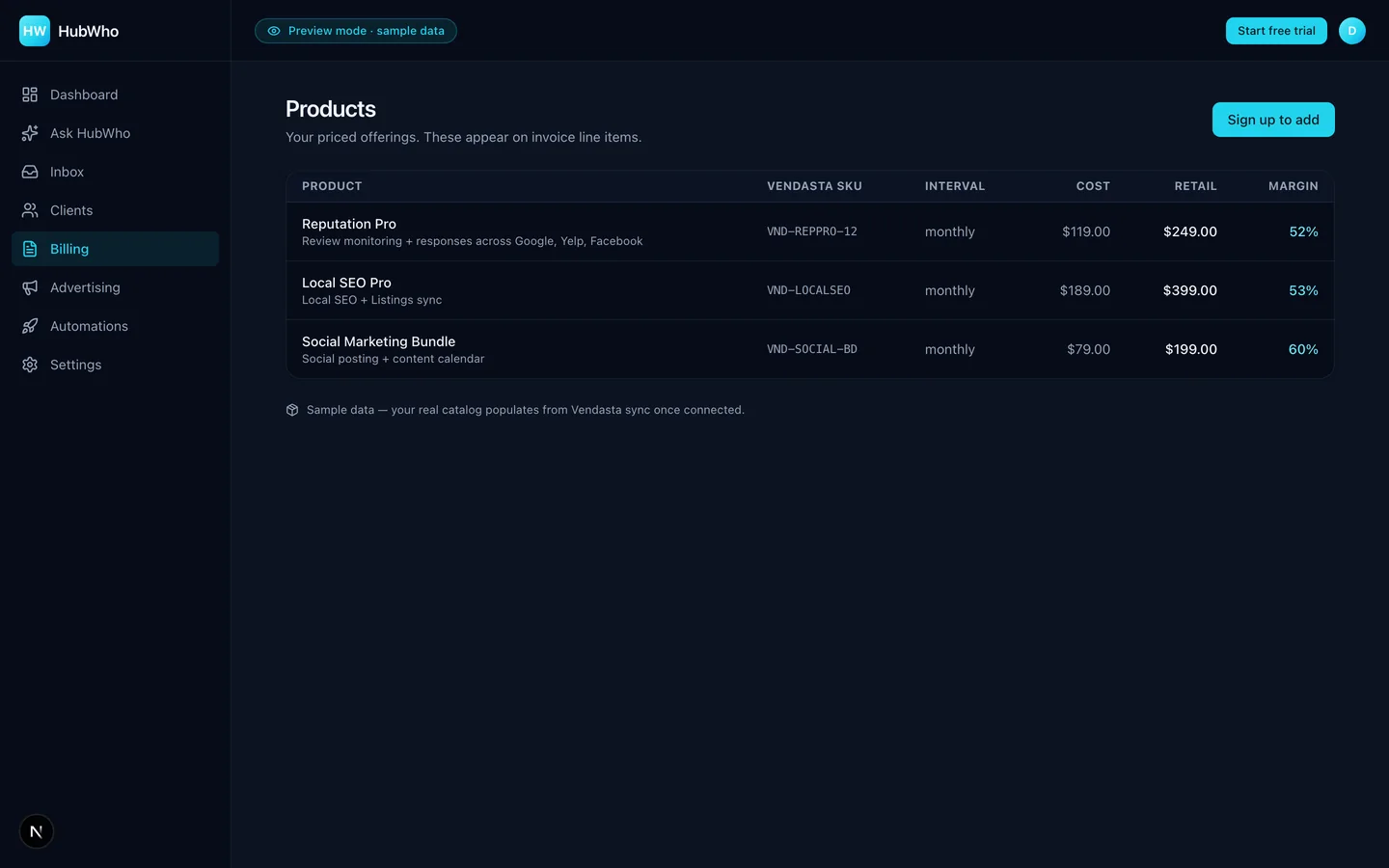
Task: Select the Reputation Pro product name
Action: (x=349, y=224)
